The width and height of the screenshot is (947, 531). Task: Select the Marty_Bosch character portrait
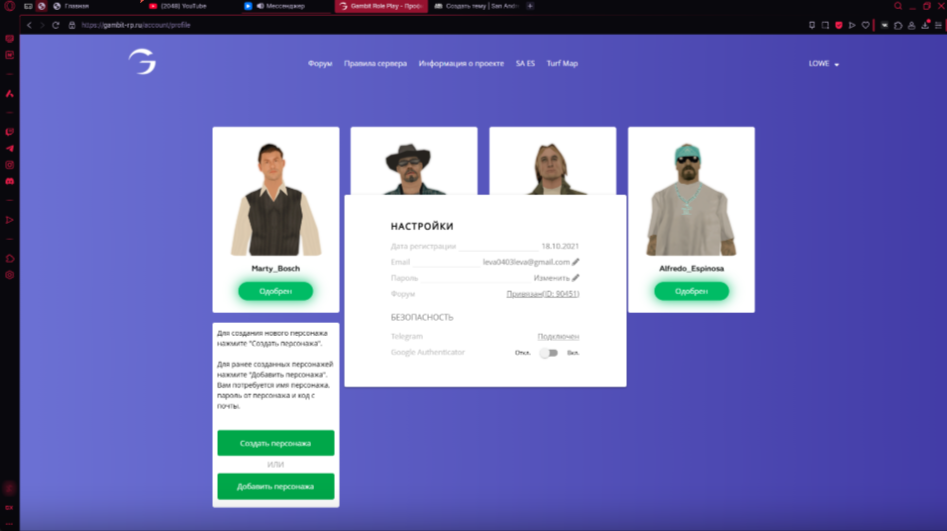click(x=275, y=200)
